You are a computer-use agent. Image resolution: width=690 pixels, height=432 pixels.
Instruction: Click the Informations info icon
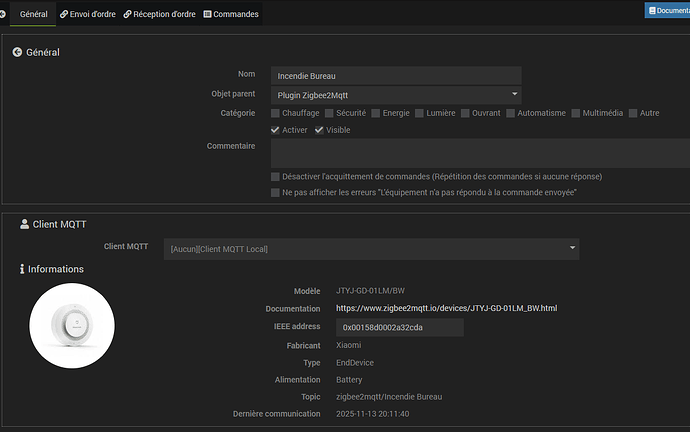pyautogui.click(x=23, y=269)
